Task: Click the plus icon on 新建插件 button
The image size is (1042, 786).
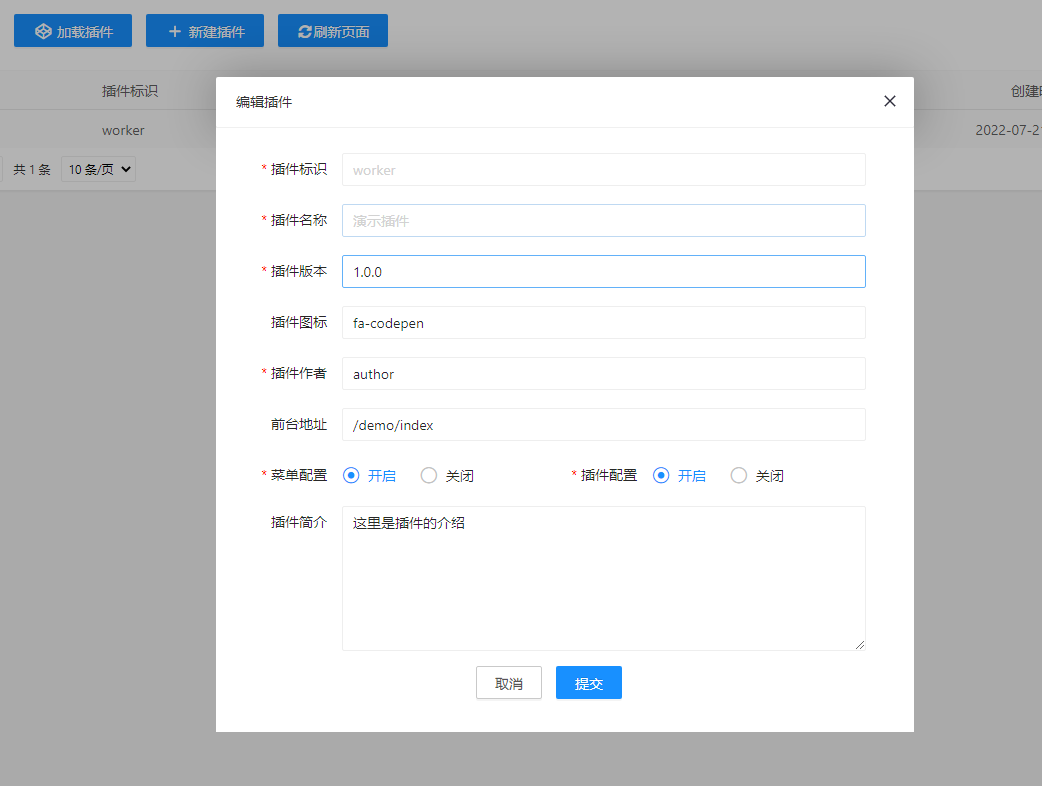Action: (x=175, y=31)
